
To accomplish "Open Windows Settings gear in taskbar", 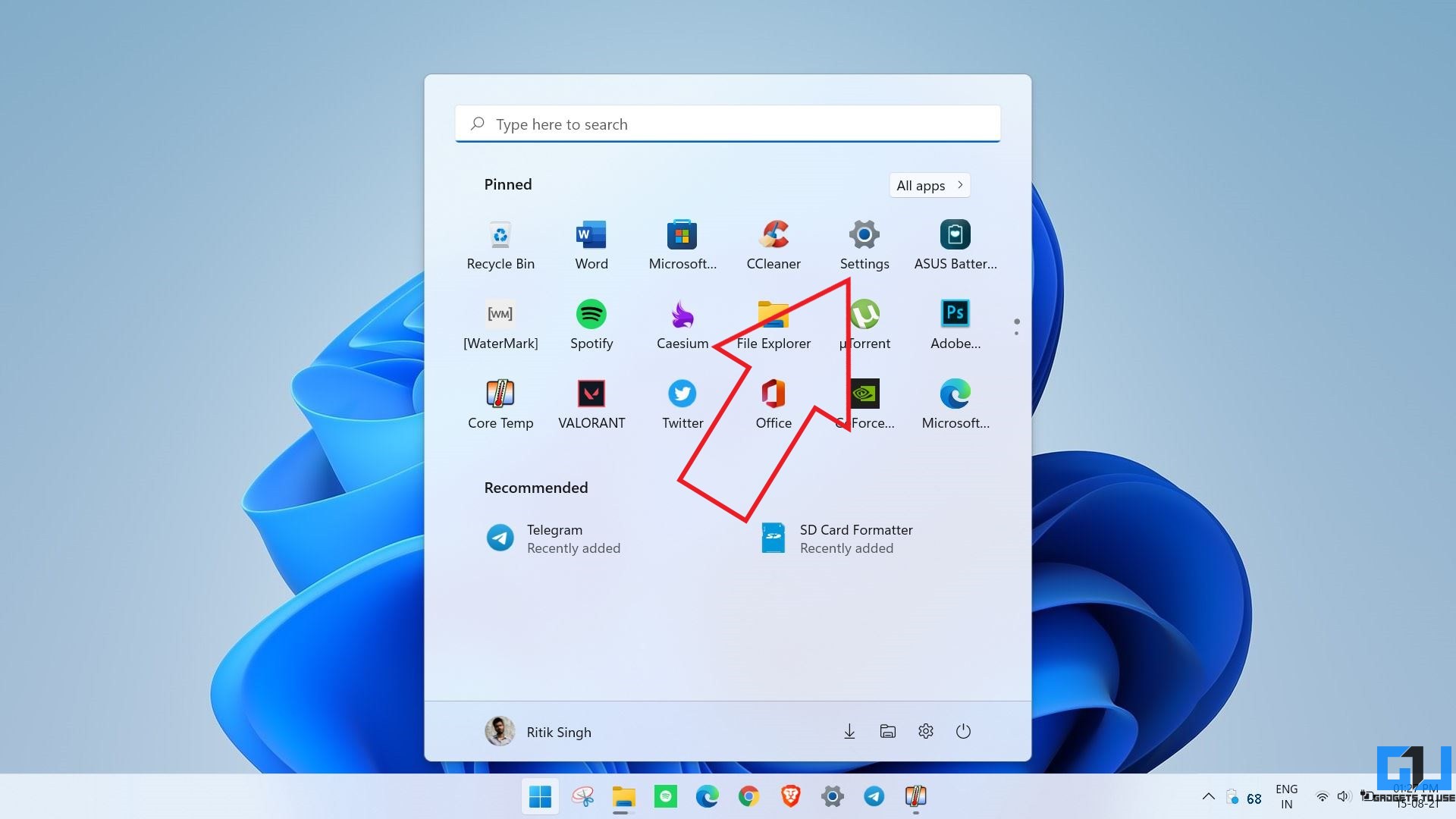I will [832, 796].
